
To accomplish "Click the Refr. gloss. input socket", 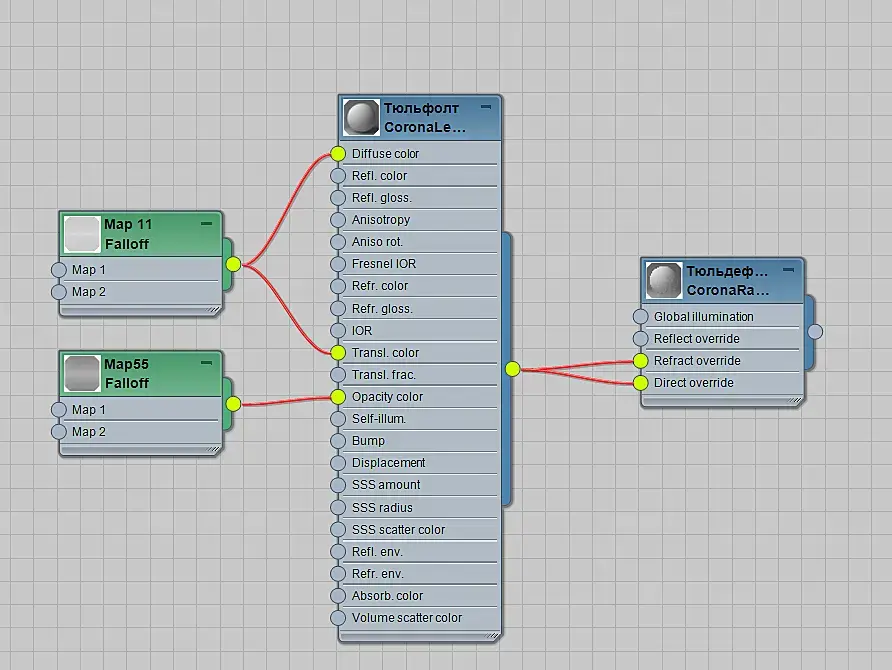I will 338,308.
